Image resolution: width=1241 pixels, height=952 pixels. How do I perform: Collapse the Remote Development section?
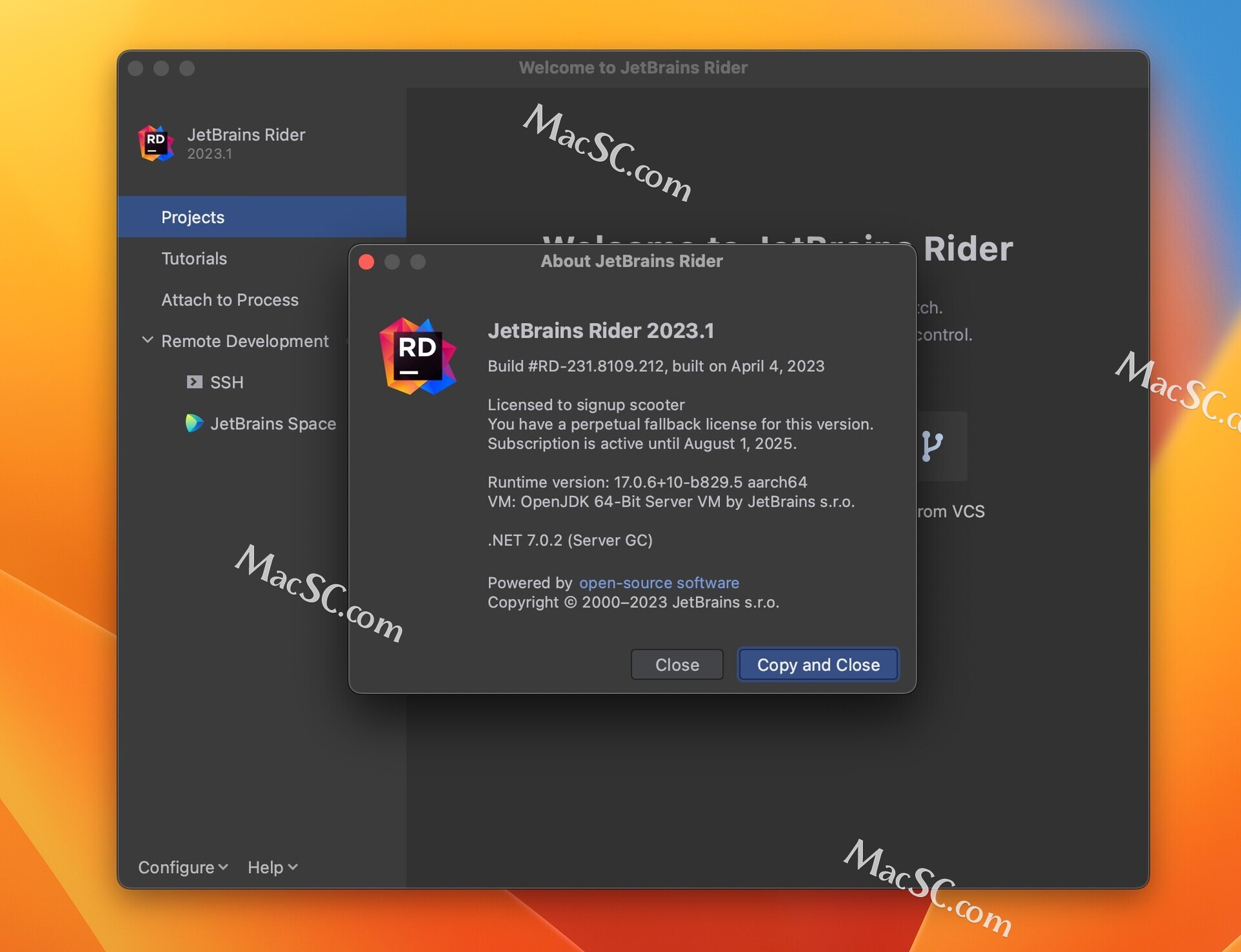point(147,340)
